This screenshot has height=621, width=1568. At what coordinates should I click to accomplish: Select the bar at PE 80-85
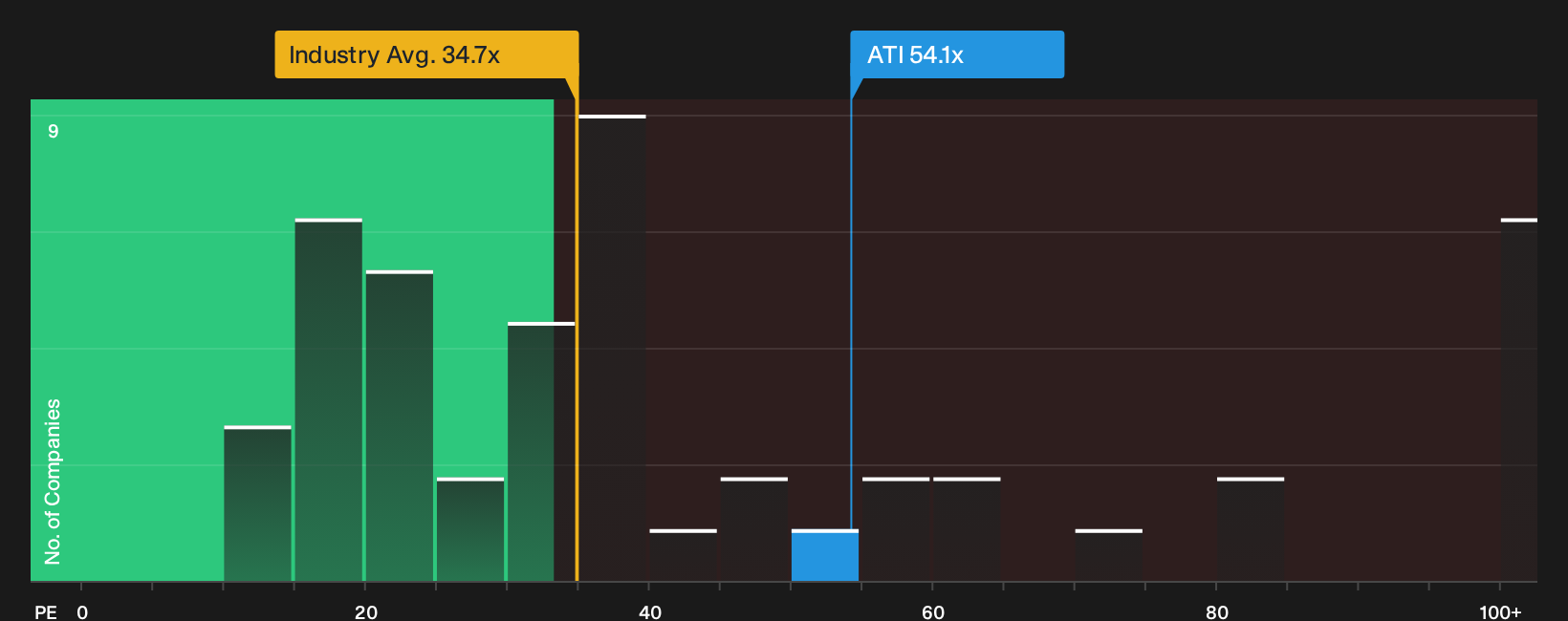click(x=1251, y=529)
